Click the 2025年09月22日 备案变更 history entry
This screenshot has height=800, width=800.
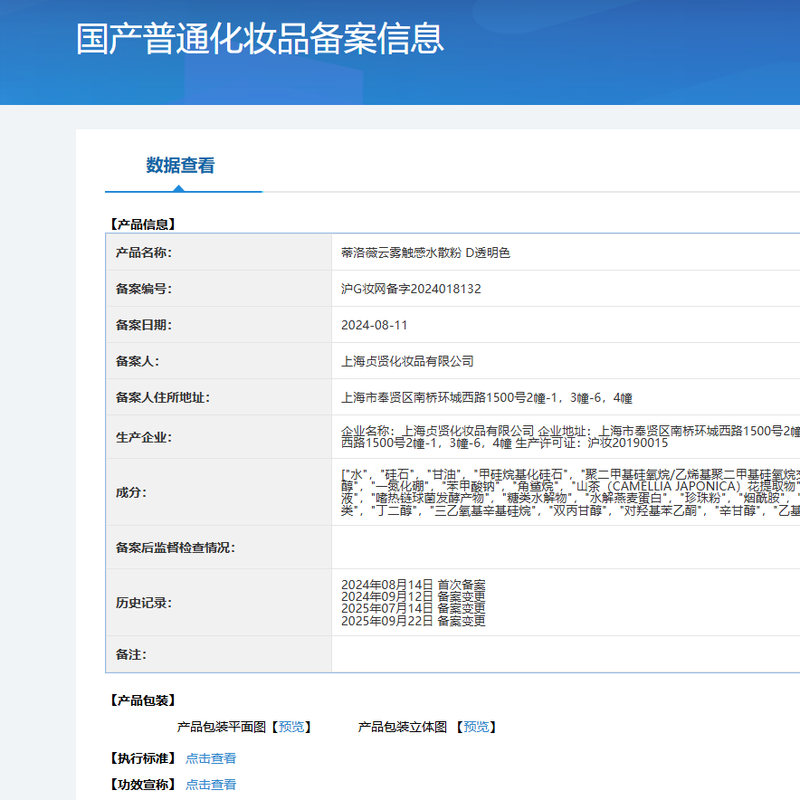click(x=413, y=621)
